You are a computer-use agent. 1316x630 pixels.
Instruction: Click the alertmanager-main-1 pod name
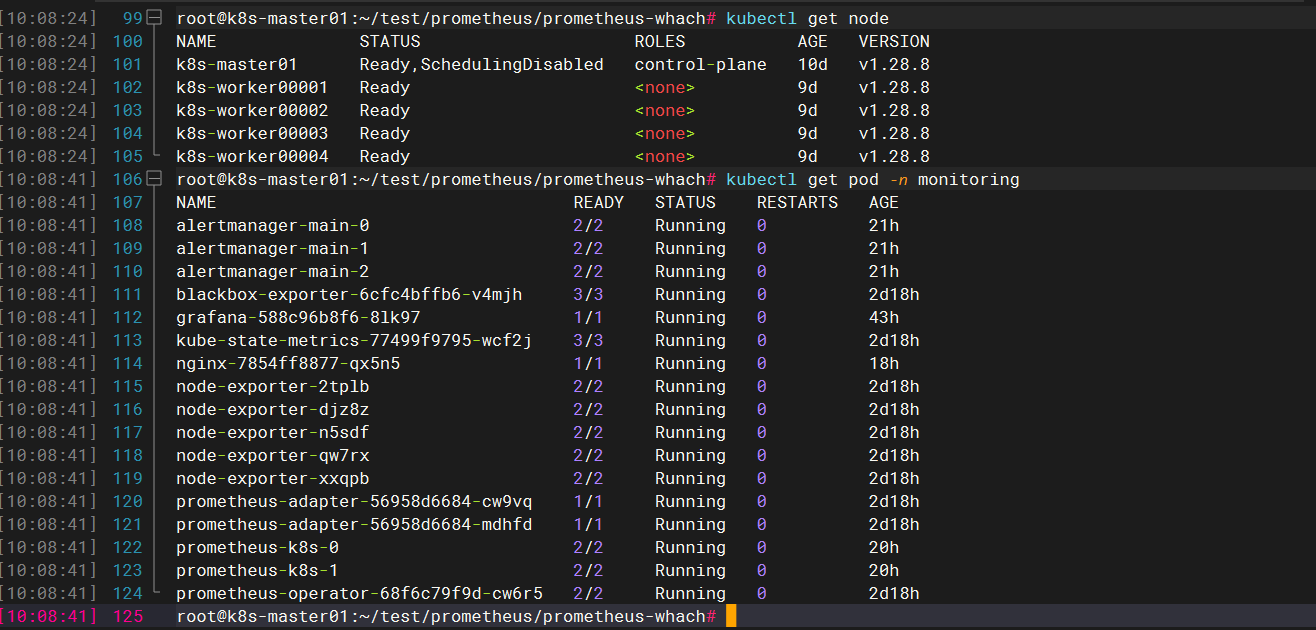pyautogui.click(x=272, y=248)
